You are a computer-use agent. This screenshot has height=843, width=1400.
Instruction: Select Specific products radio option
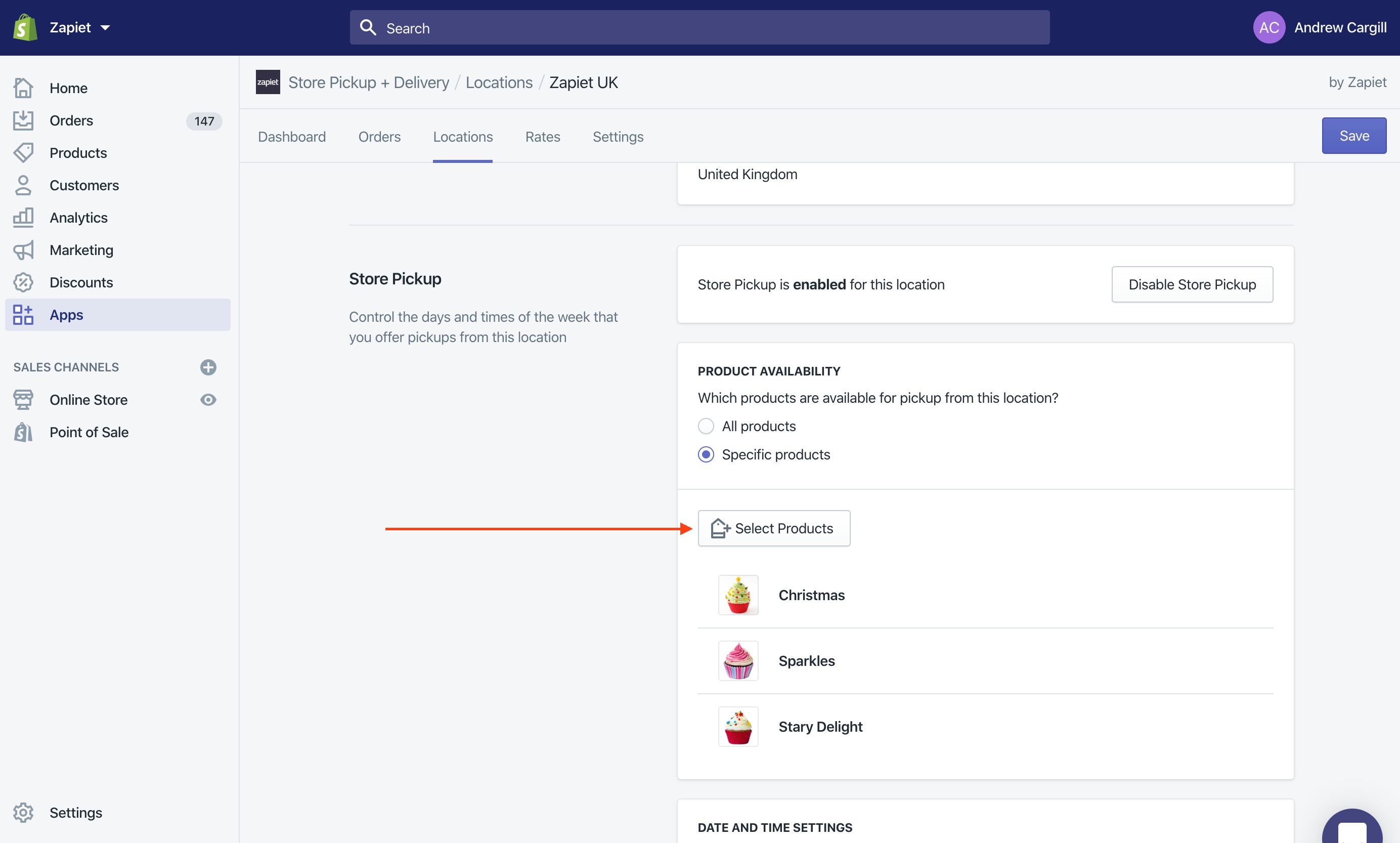[706, 454]
